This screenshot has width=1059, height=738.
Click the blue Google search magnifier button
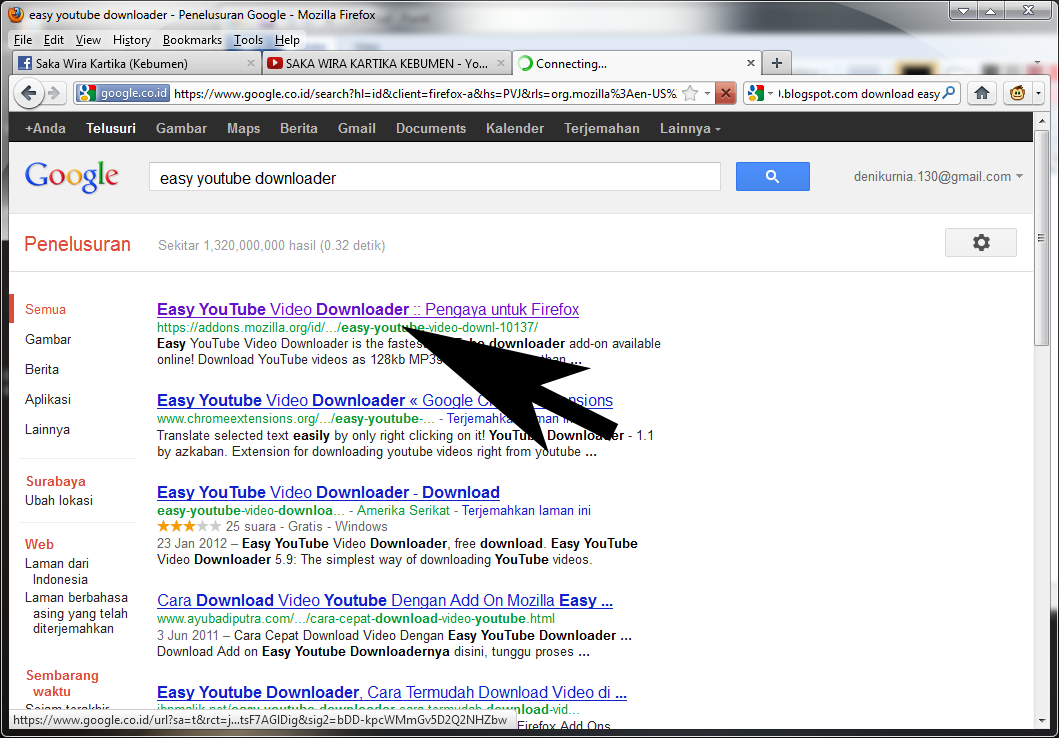point(772,176)
